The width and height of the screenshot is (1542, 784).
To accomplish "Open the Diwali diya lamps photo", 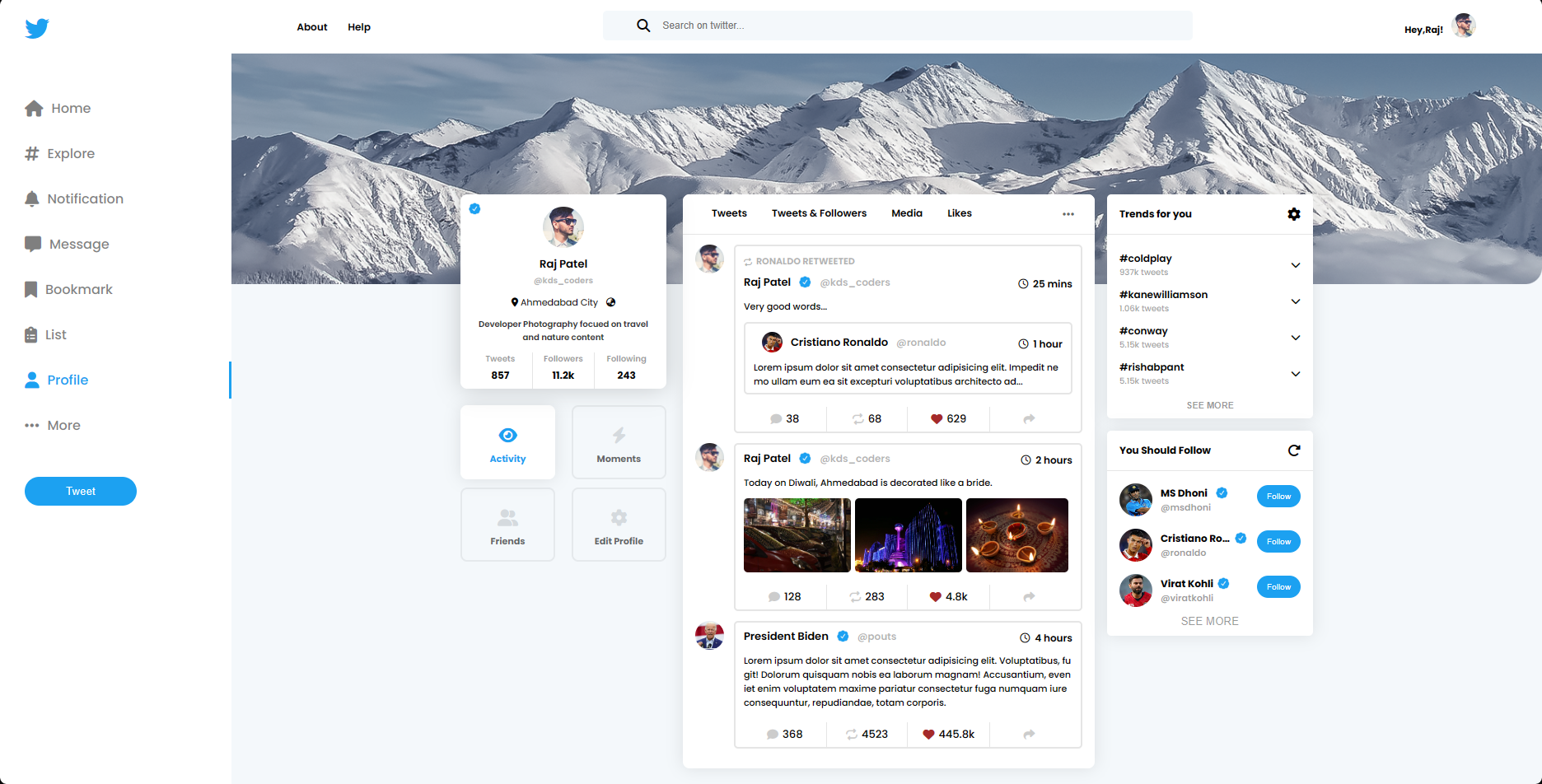I will coord(1016,535).
